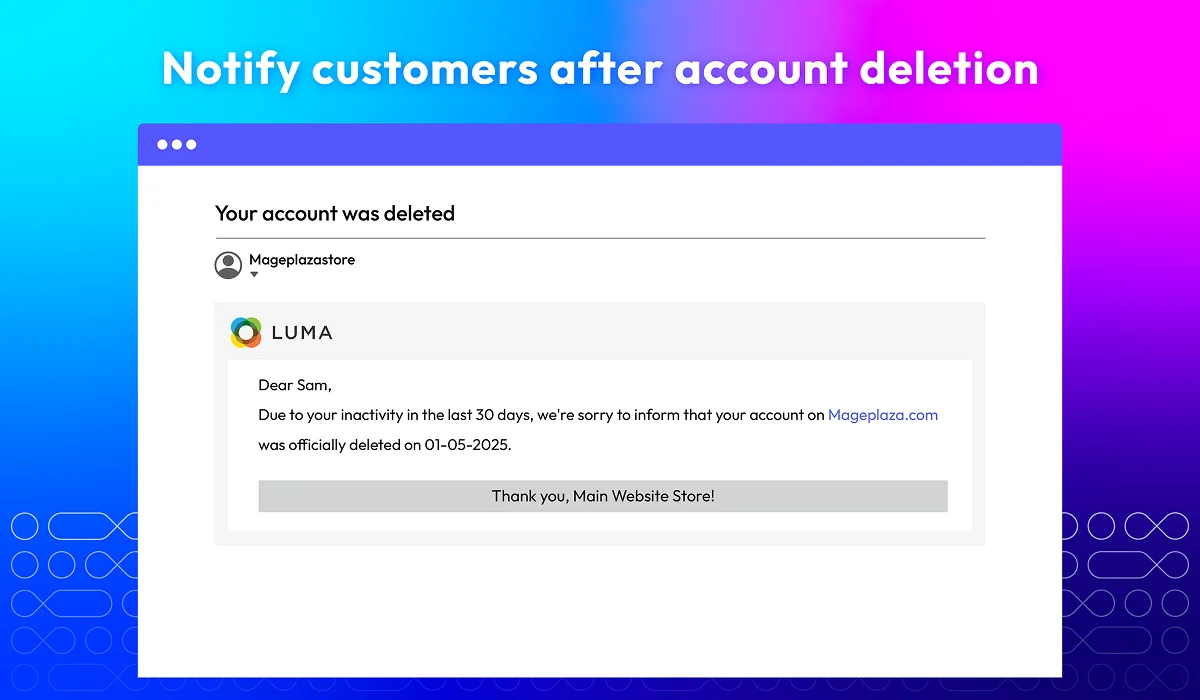Click the sender profile avatar icon

[228, 265]
